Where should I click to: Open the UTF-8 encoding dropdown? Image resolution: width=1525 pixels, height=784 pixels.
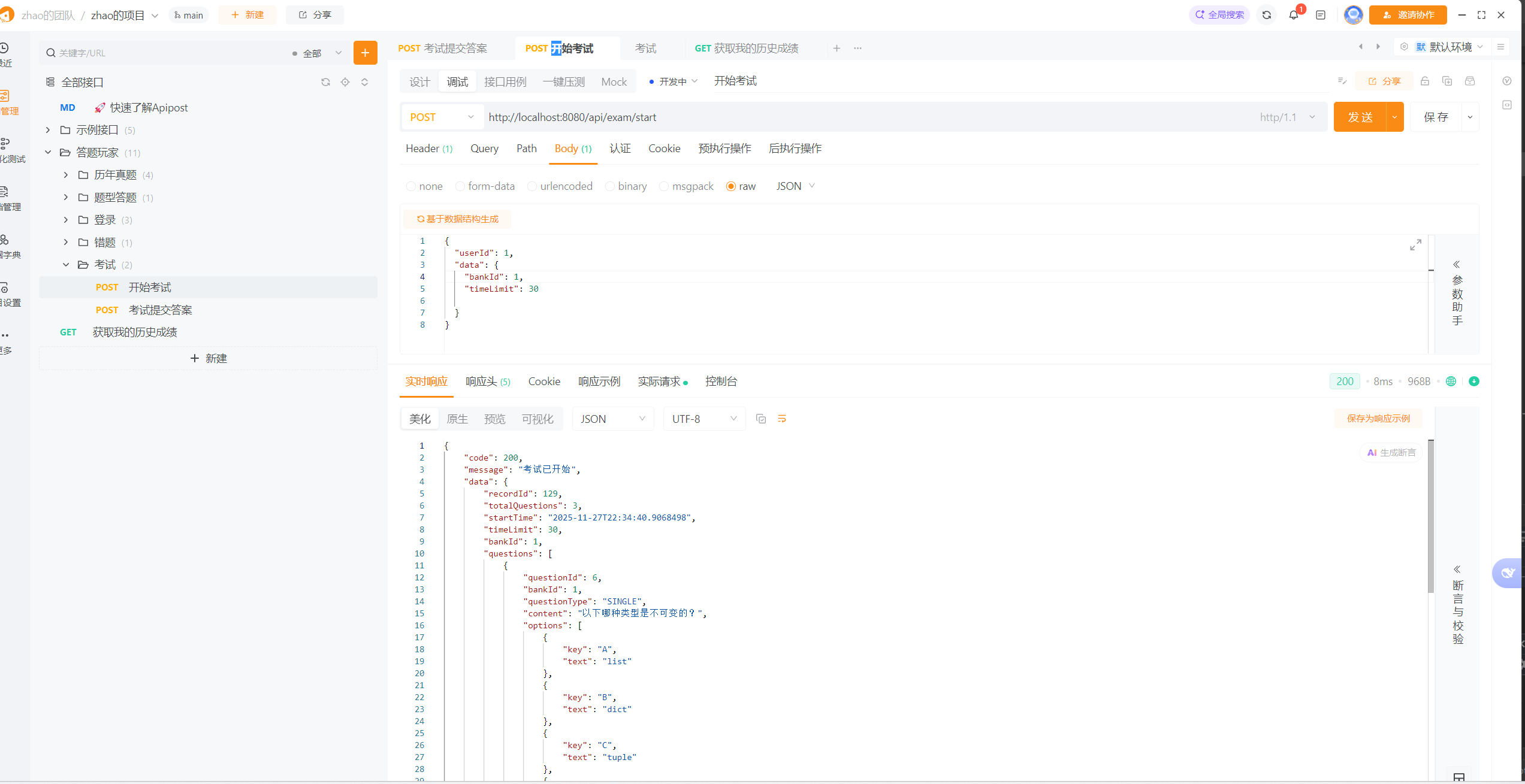click(704, 419)
